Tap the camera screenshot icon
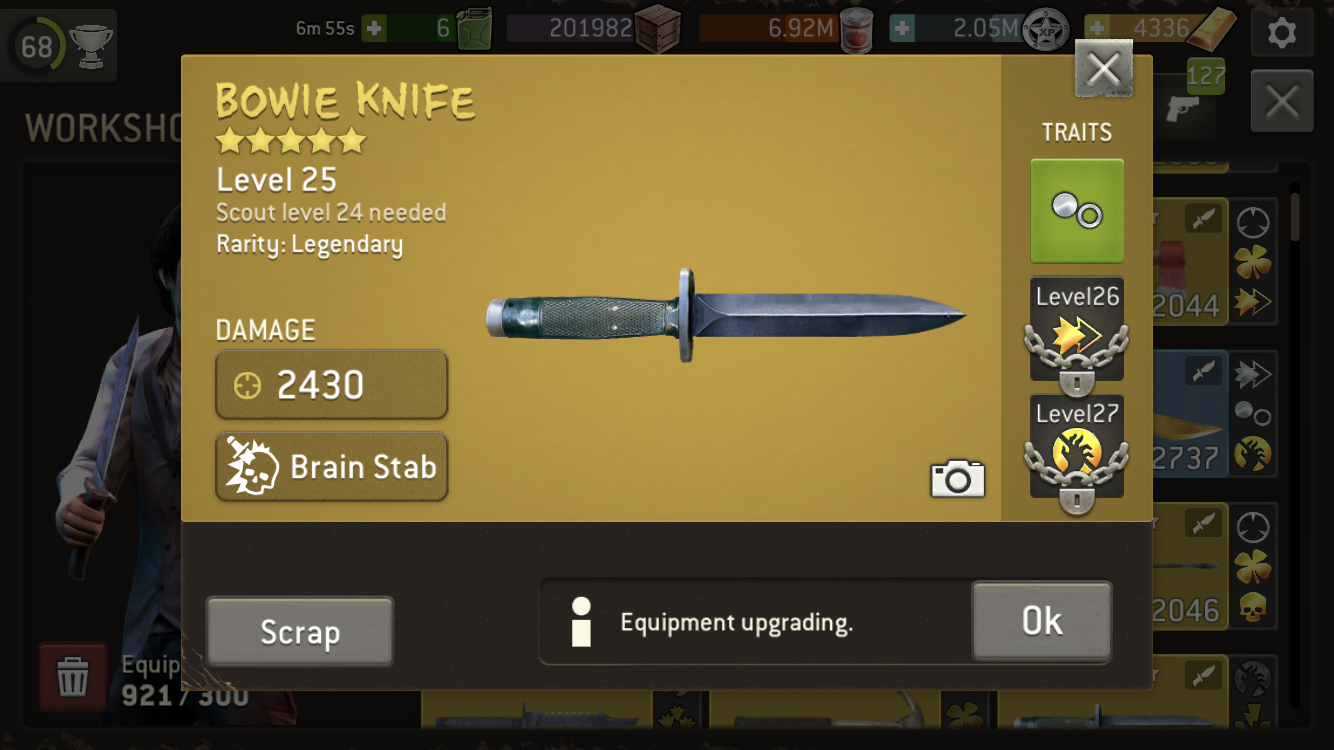 click(957, 479)
